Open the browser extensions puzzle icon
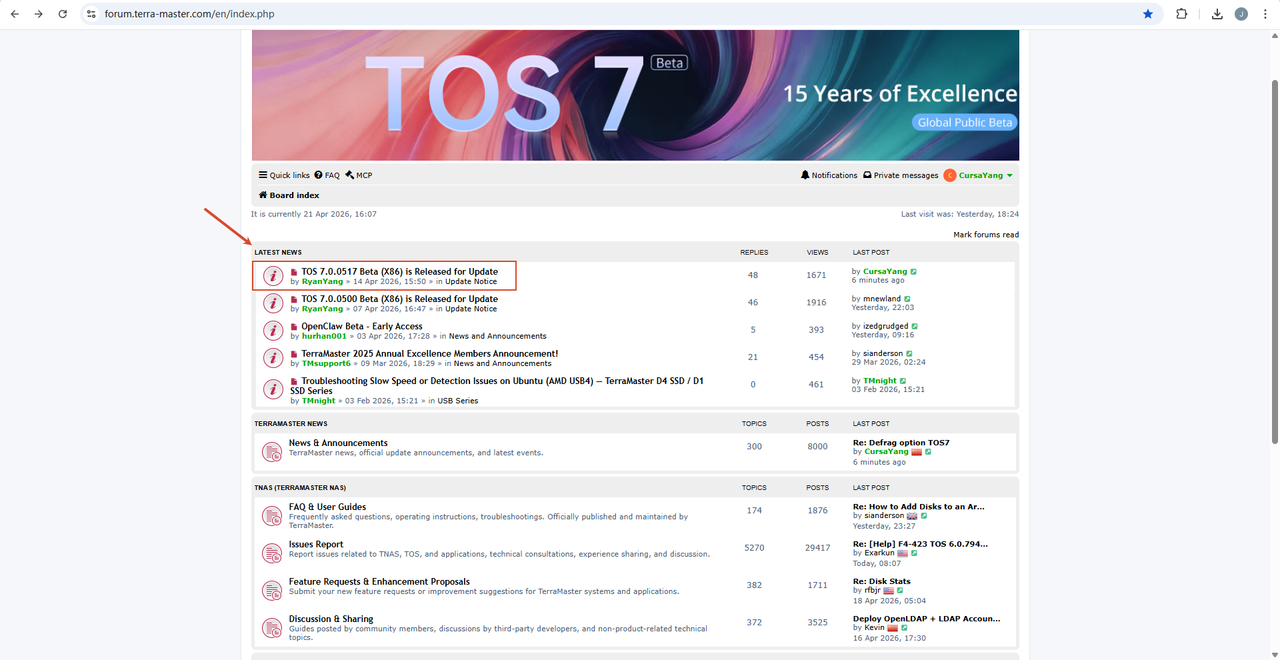This screenshot has height=660, width=1280. (x=1182, y=14)
